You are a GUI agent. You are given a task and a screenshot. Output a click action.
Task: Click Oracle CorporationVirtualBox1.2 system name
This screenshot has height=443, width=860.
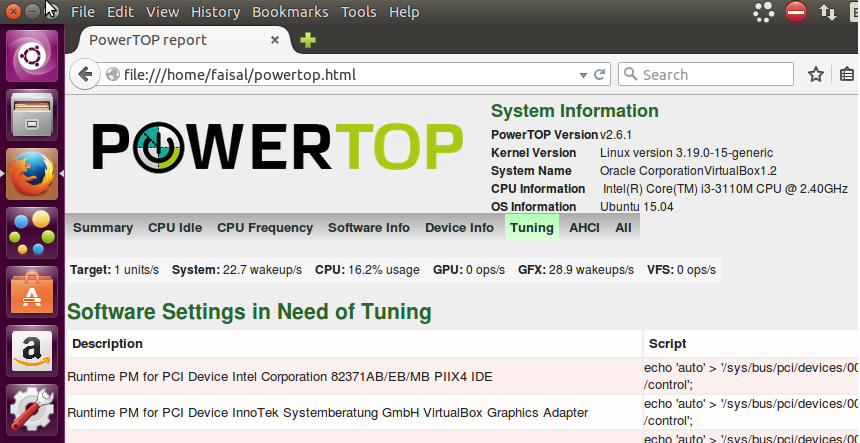click(688, 171)
